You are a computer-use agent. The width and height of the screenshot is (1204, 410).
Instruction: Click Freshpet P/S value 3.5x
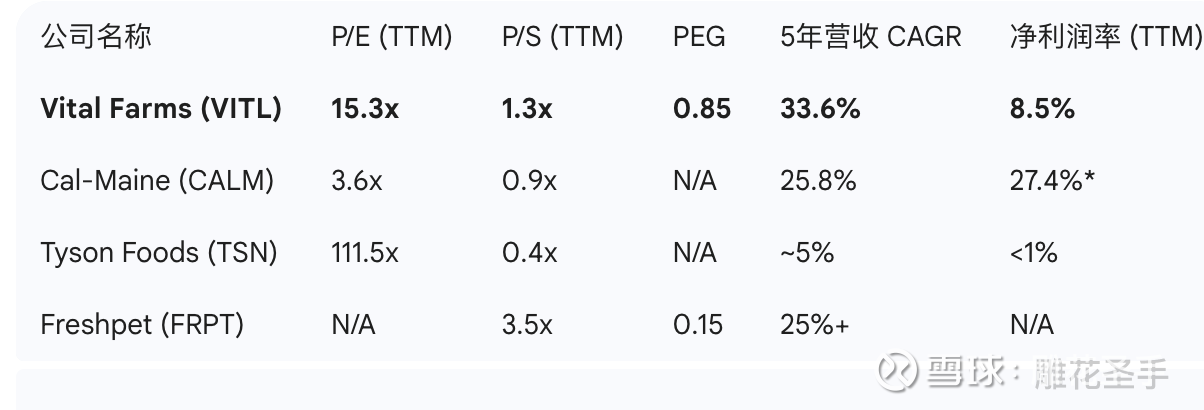pyautogui.click(x=526, y=325)
